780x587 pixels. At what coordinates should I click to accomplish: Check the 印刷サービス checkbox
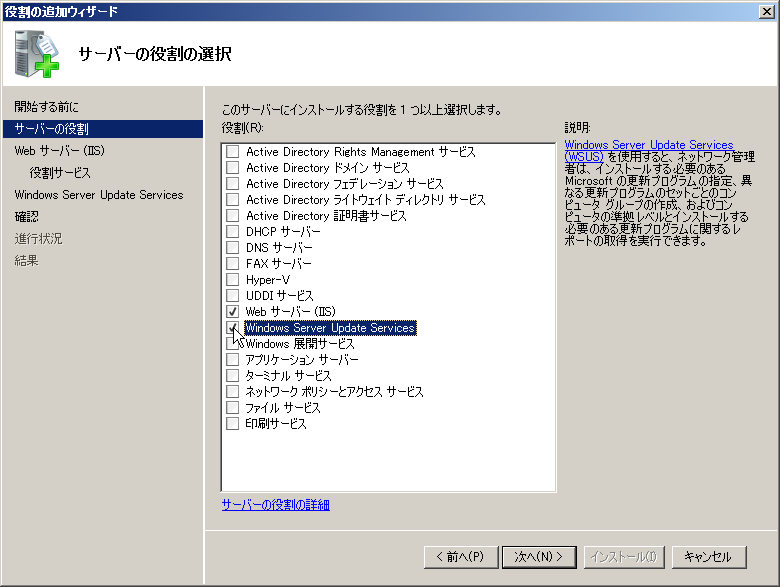click(232, 423)
